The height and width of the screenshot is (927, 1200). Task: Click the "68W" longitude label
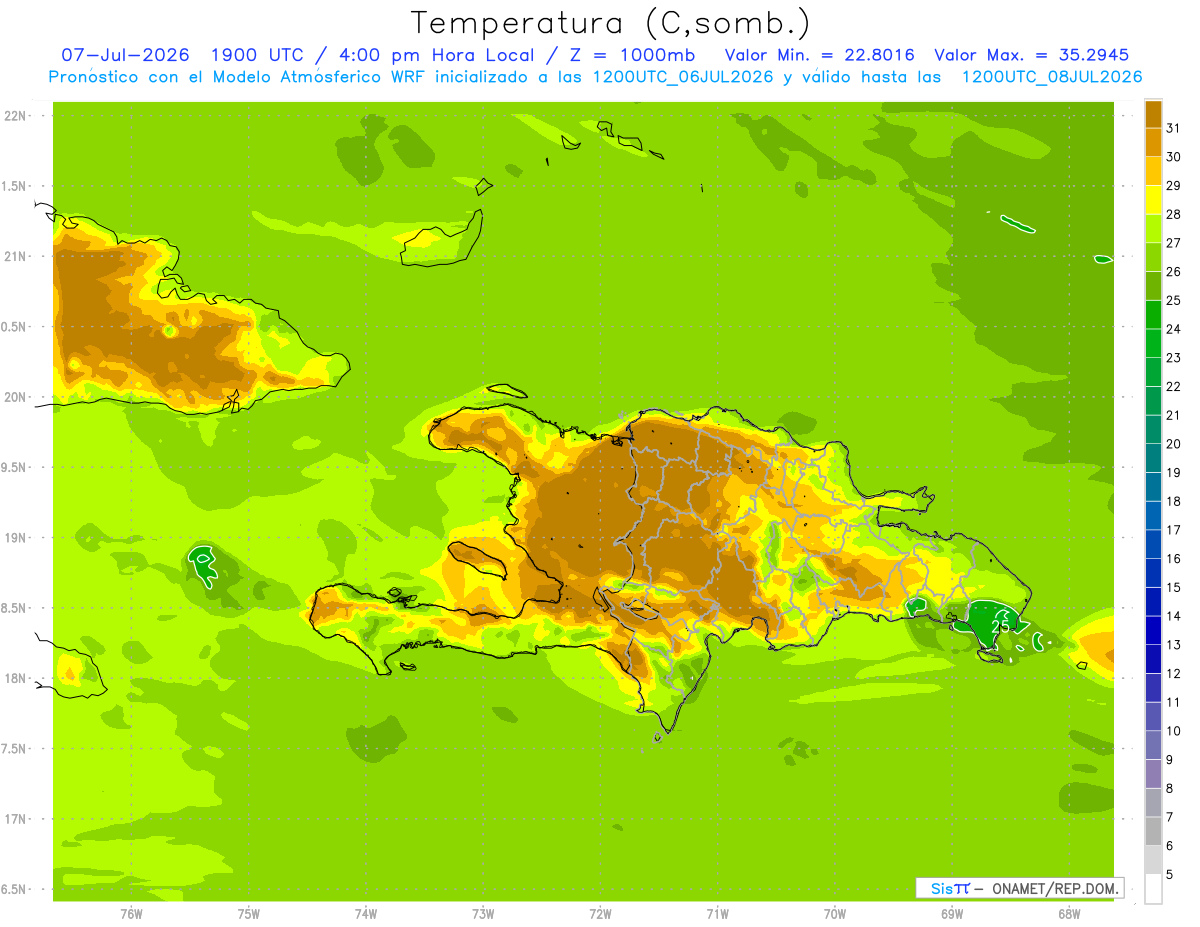click(x=1069, y=914)
